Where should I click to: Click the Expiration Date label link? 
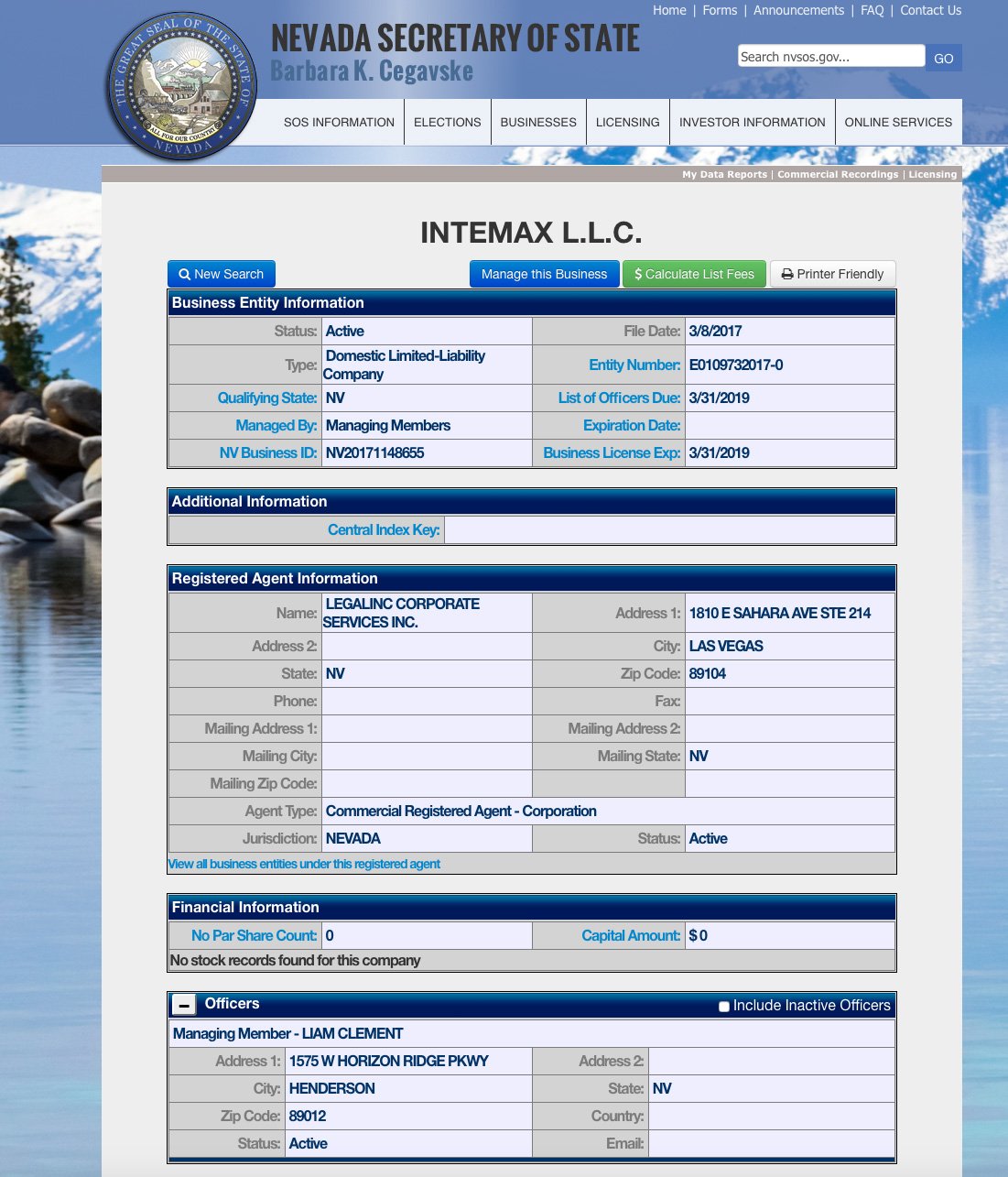click(632, 425)
